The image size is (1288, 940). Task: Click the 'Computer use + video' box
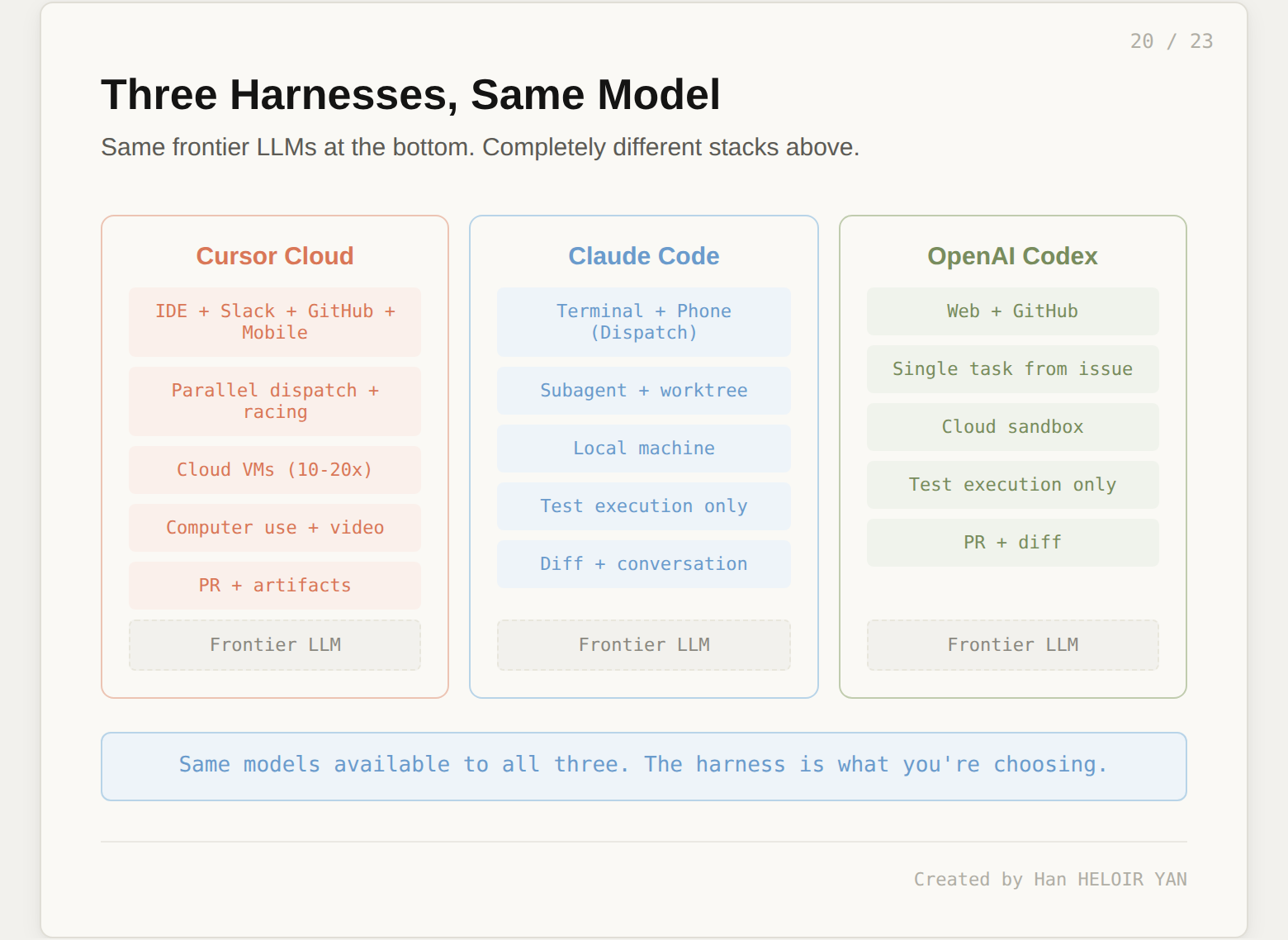pos(274,527)
